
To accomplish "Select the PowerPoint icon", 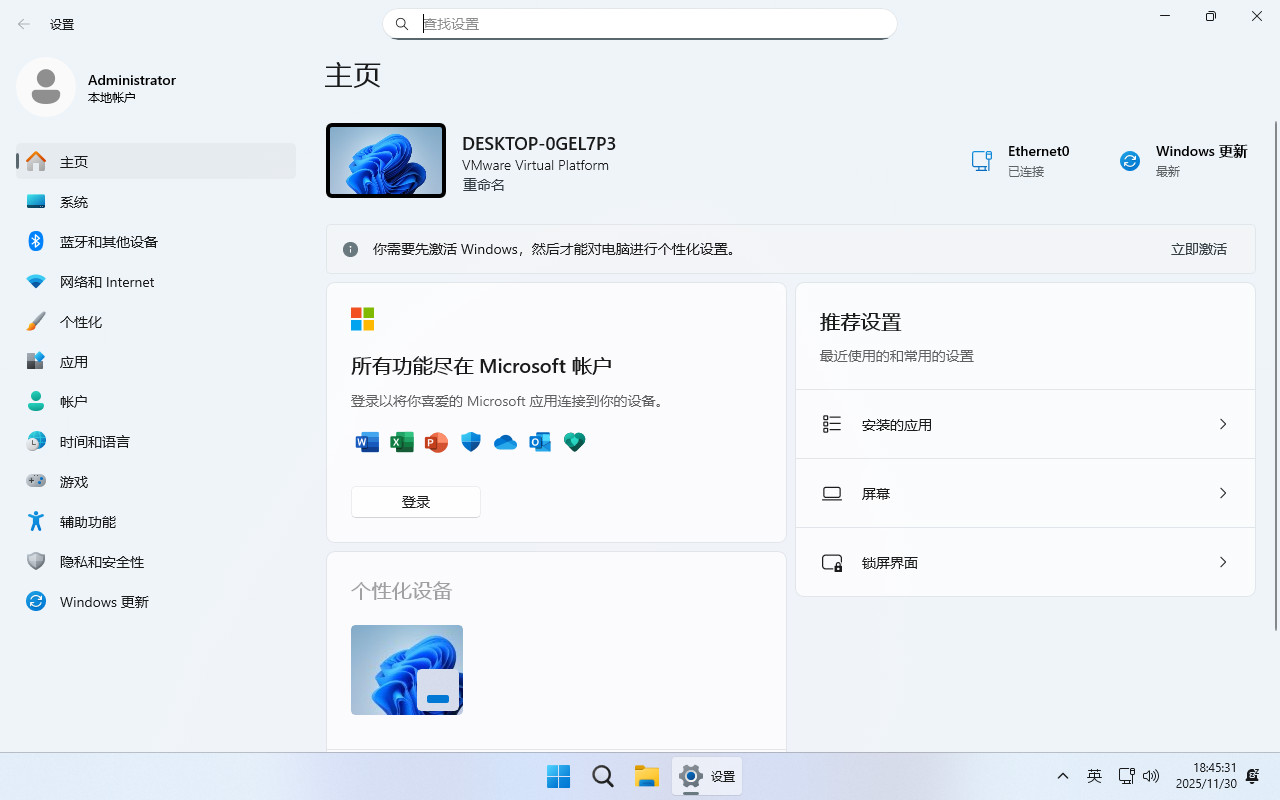I will [436, 442].
